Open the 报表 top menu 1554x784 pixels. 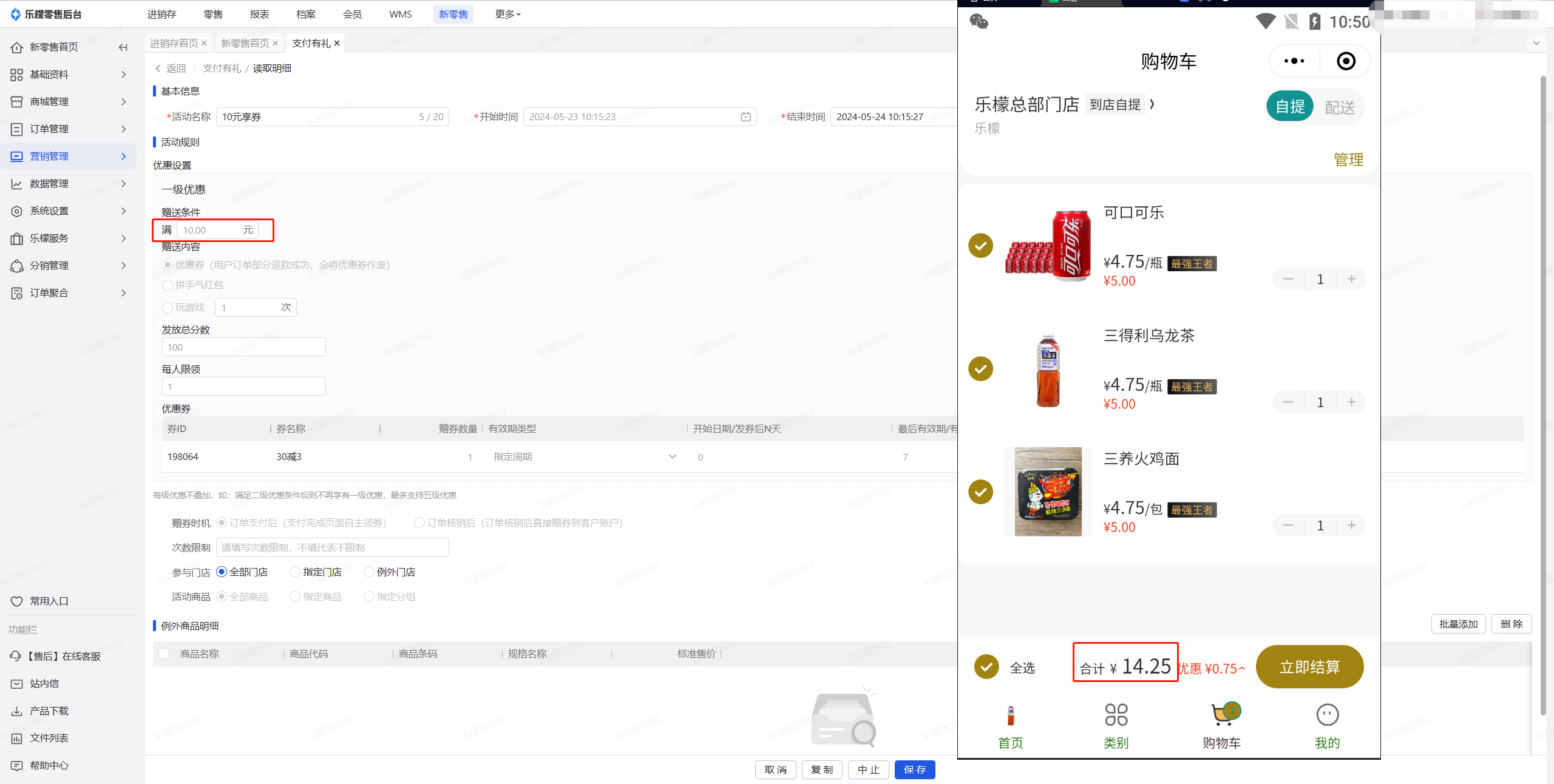pyautogui.click(x=259, y=14)
